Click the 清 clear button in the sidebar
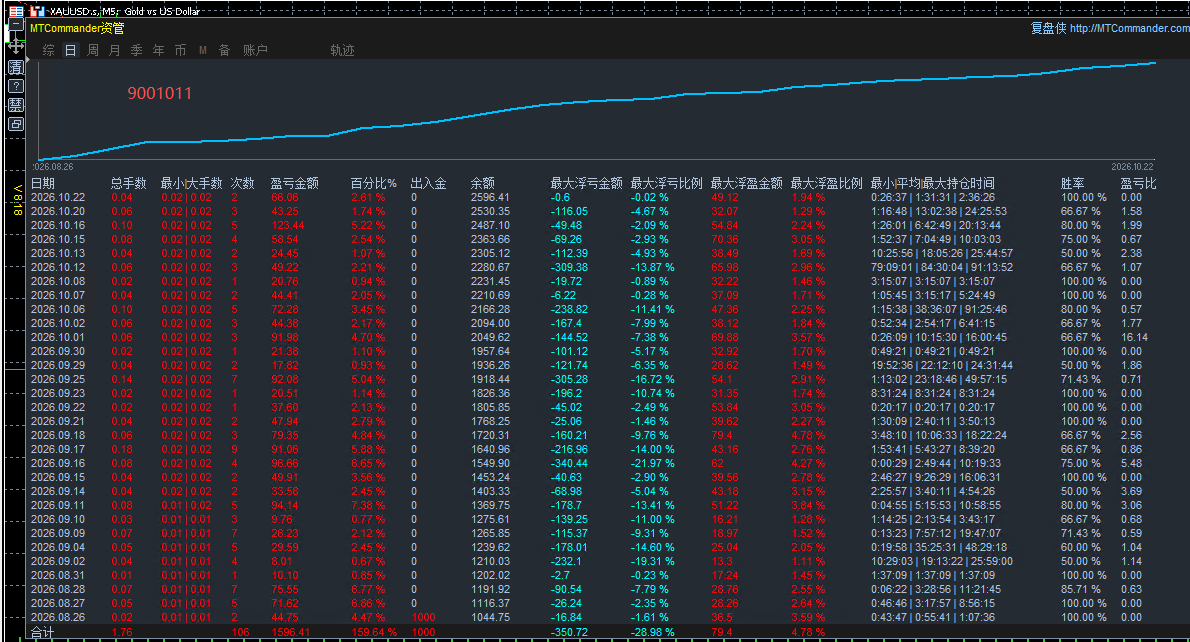 click(x=16, y=67)
